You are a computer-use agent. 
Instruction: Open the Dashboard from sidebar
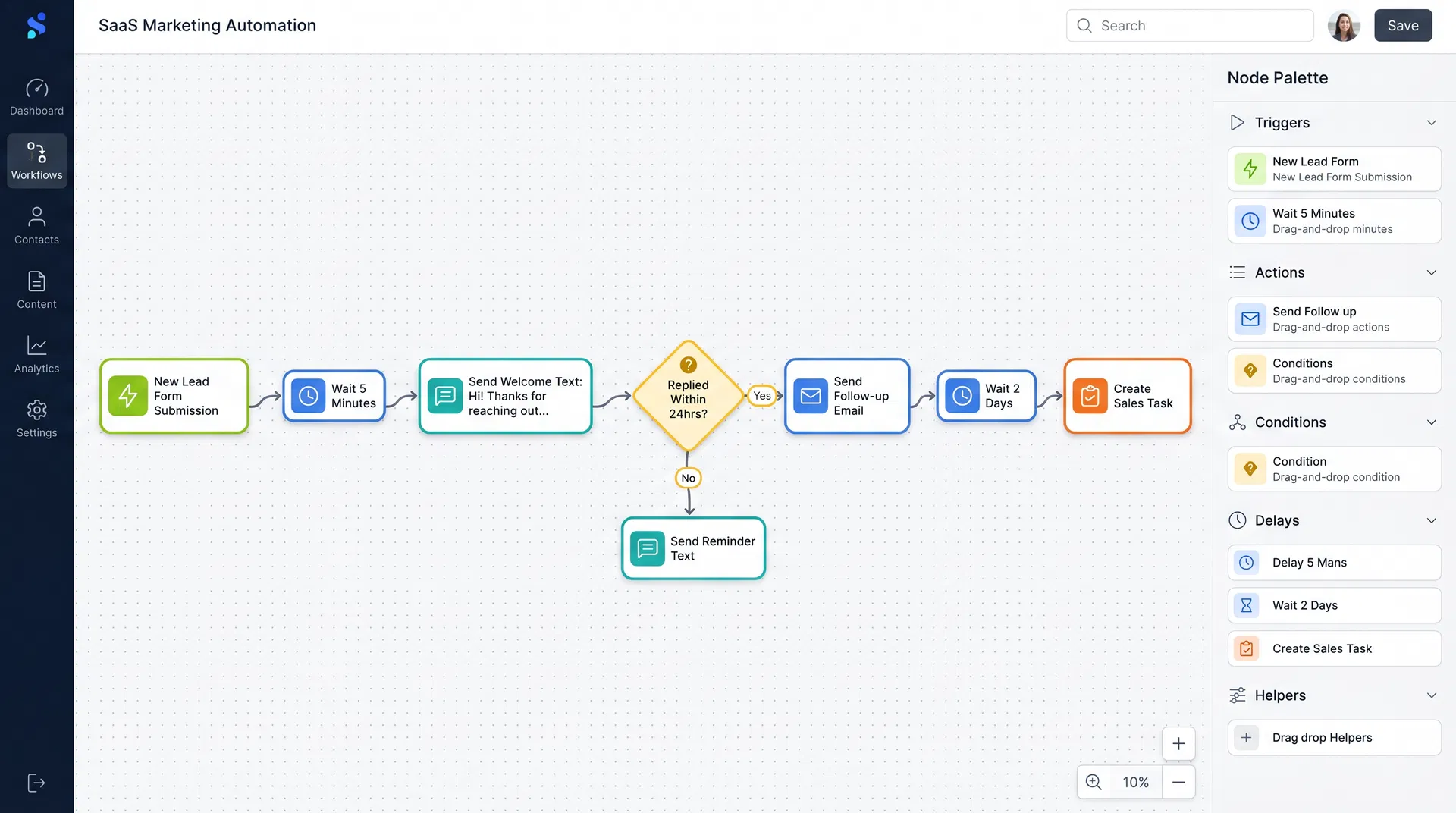(x=36, y=89)
